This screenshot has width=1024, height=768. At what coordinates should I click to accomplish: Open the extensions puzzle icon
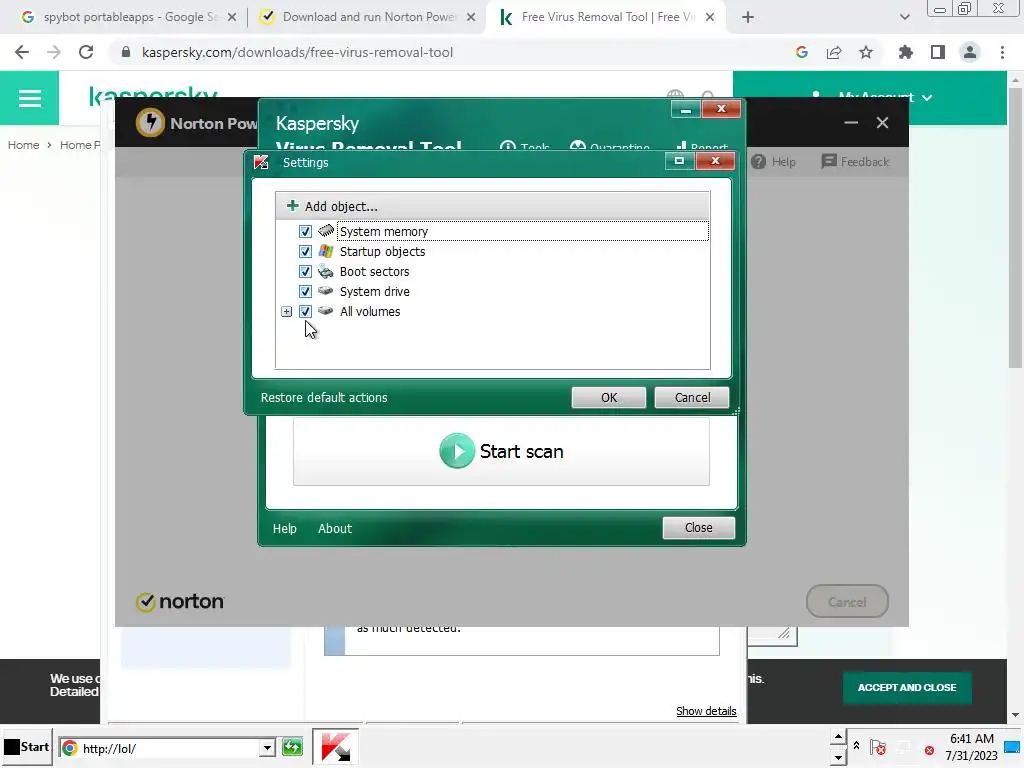coord(905,52)
